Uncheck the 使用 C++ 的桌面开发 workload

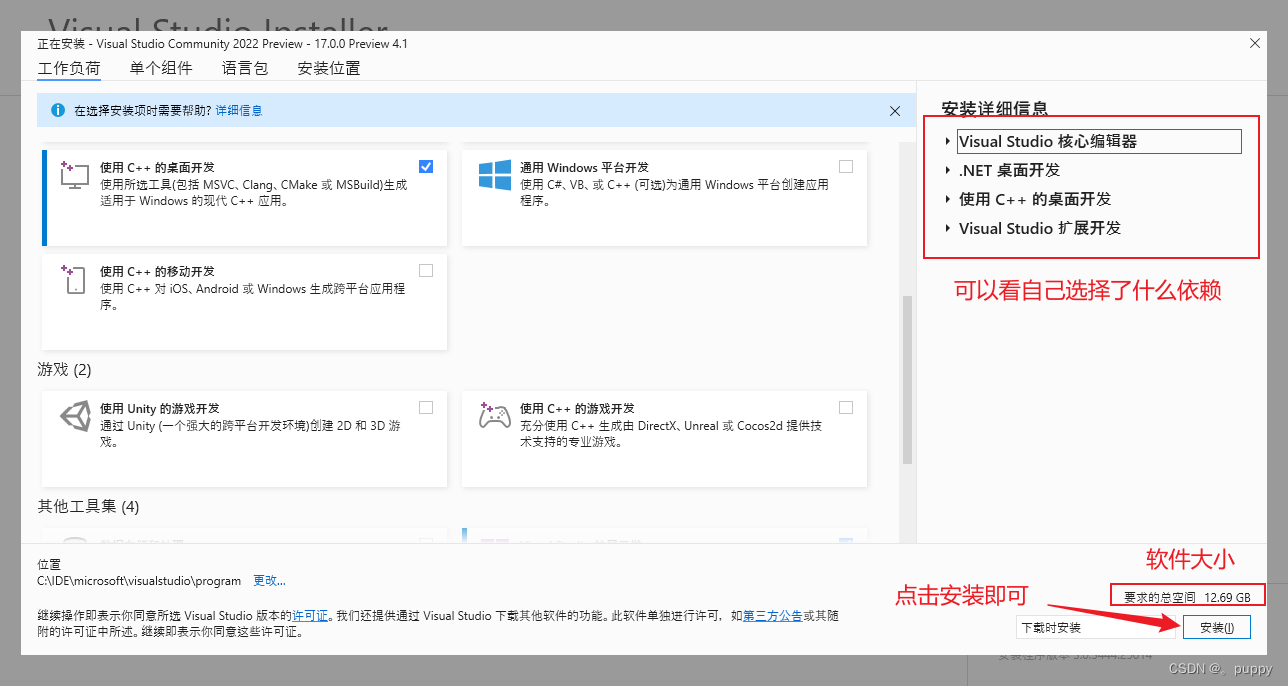tap(425, 166)
